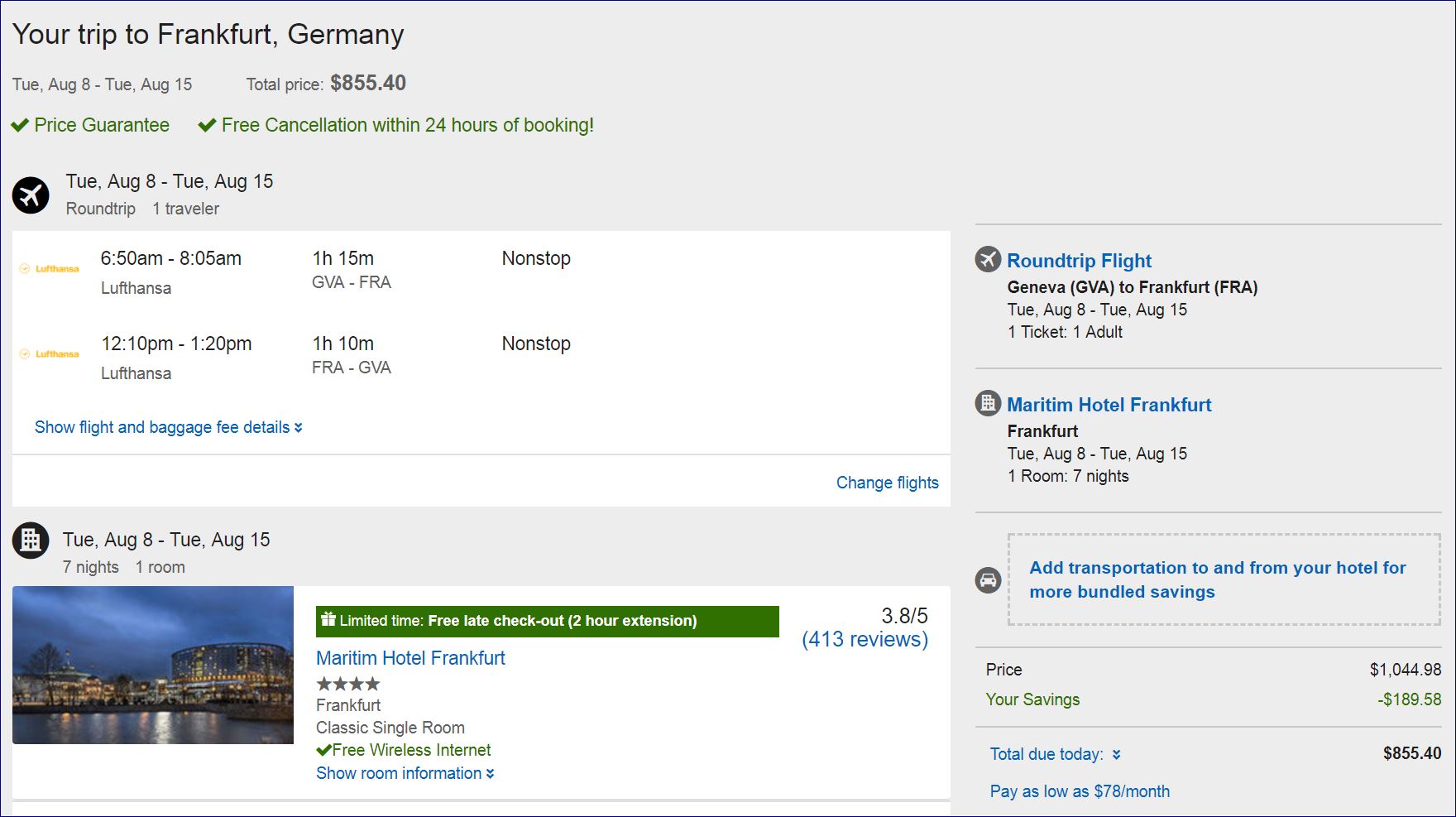Viewport: 1456px width, 817px height.
Task: Click the black hotel building icon
Action: 31,541
